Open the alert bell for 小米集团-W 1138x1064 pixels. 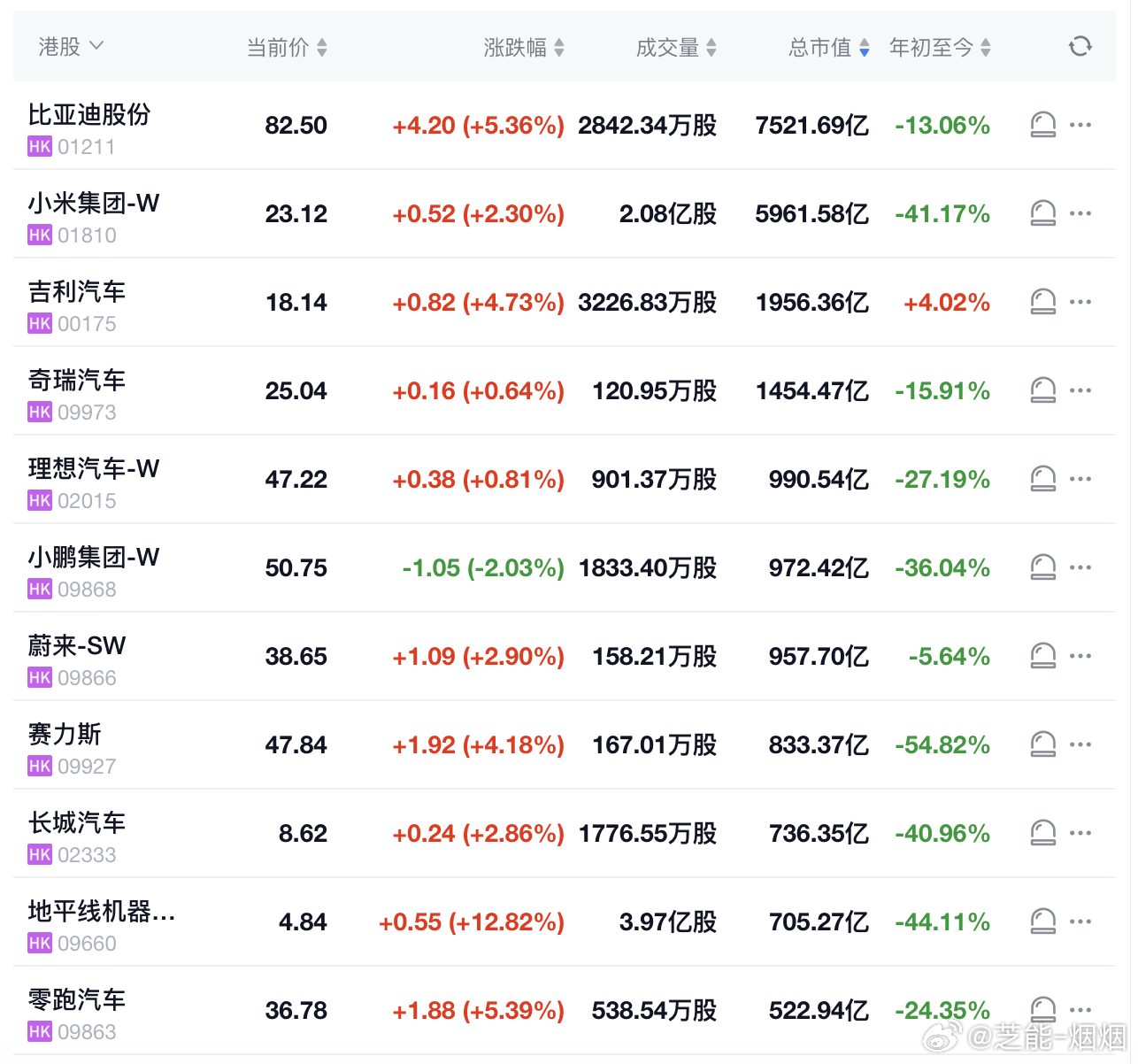point(1043,213)
